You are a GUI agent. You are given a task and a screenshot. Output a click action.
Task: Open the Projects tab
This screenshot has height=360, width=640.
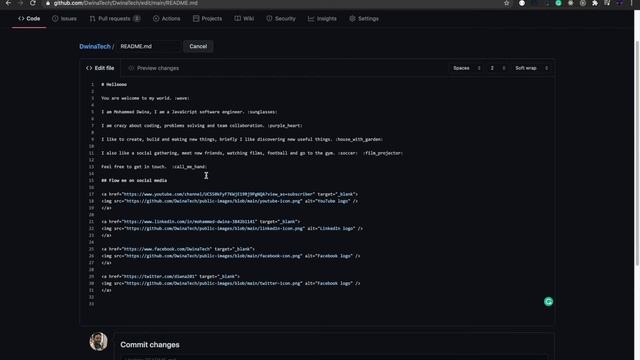pyautogui.click(x=207, y=18)
